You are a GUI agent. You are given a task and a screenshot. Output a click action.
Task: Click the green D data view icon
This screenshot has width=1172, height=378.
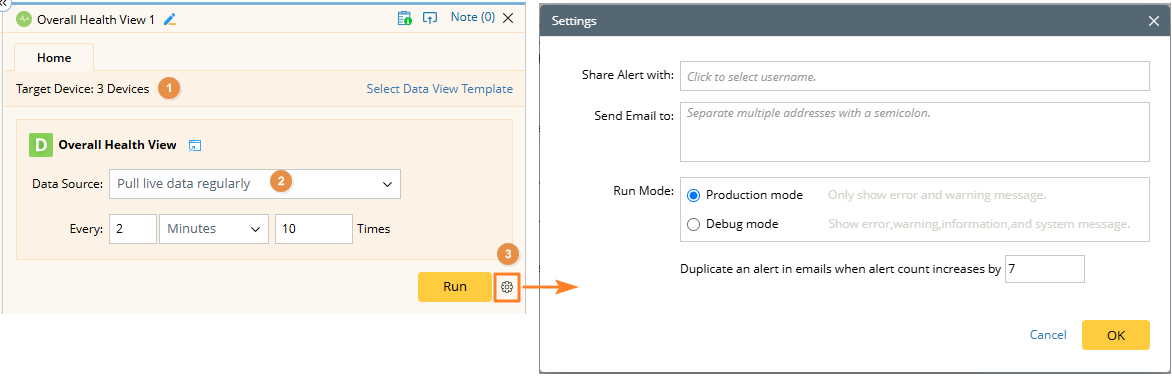(40, 145)
